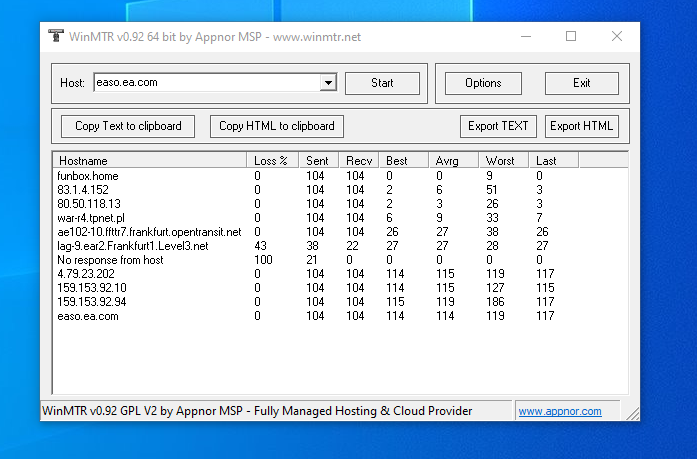
Task: Open the Options dialog
Action: [x=483, y=83]
